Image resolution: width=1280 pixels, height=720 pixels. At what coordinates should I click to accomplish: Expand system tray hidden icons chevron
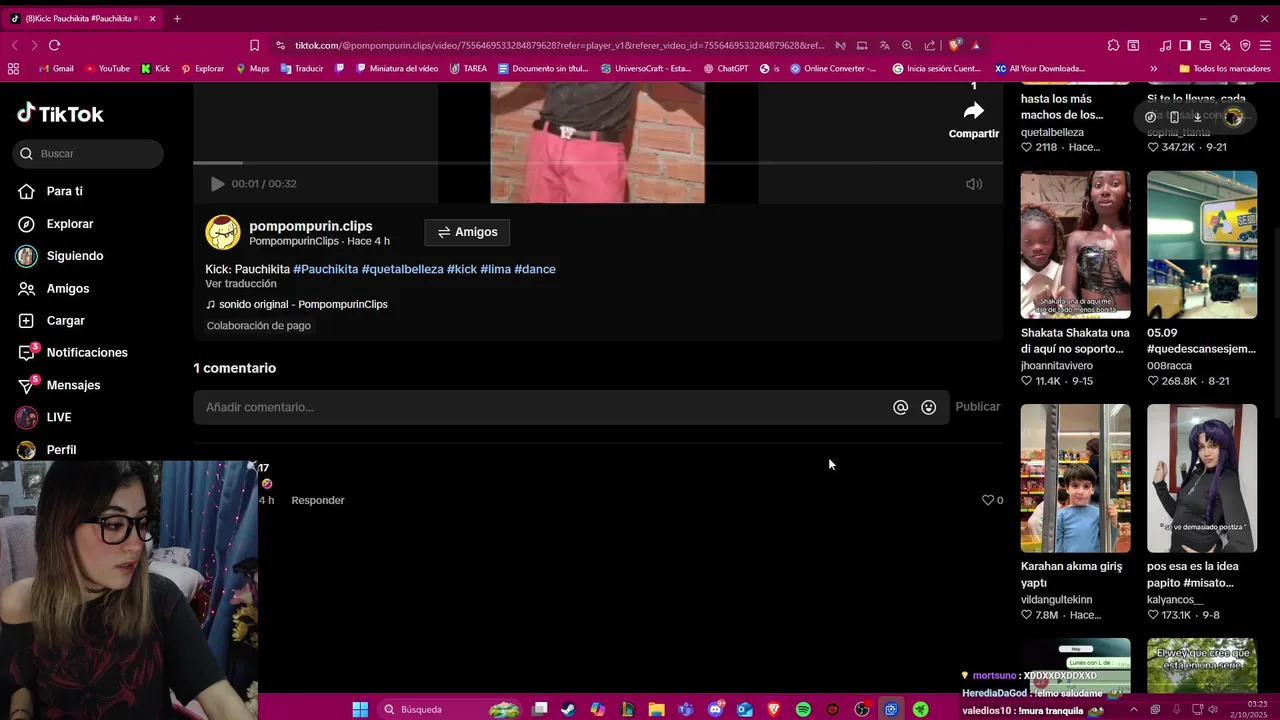[x=1133, y=709]
